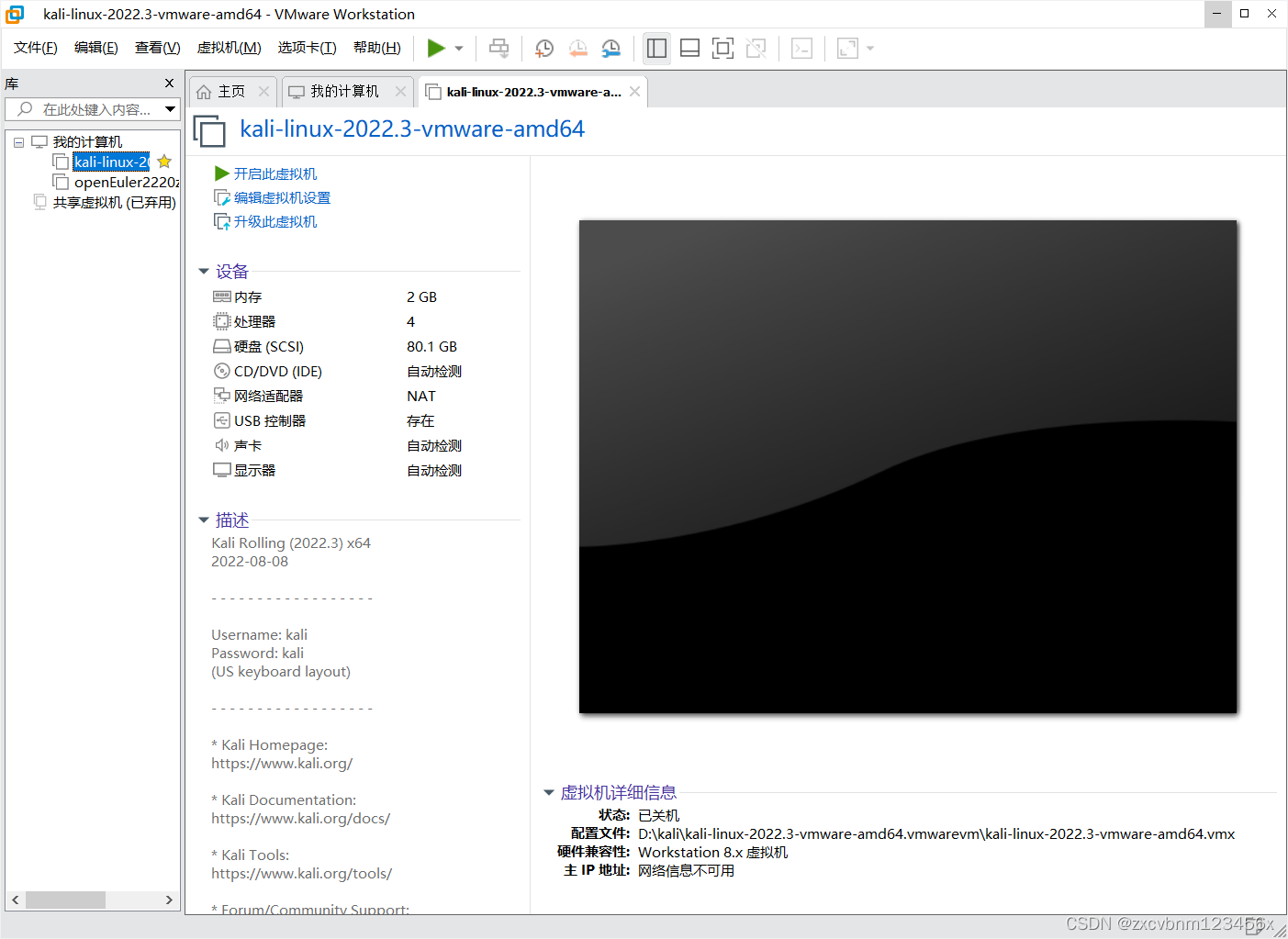Collapse the 虚拟机详细信息 section
This screenshot has width=1288, height=939.
click(x=549, y=792)
